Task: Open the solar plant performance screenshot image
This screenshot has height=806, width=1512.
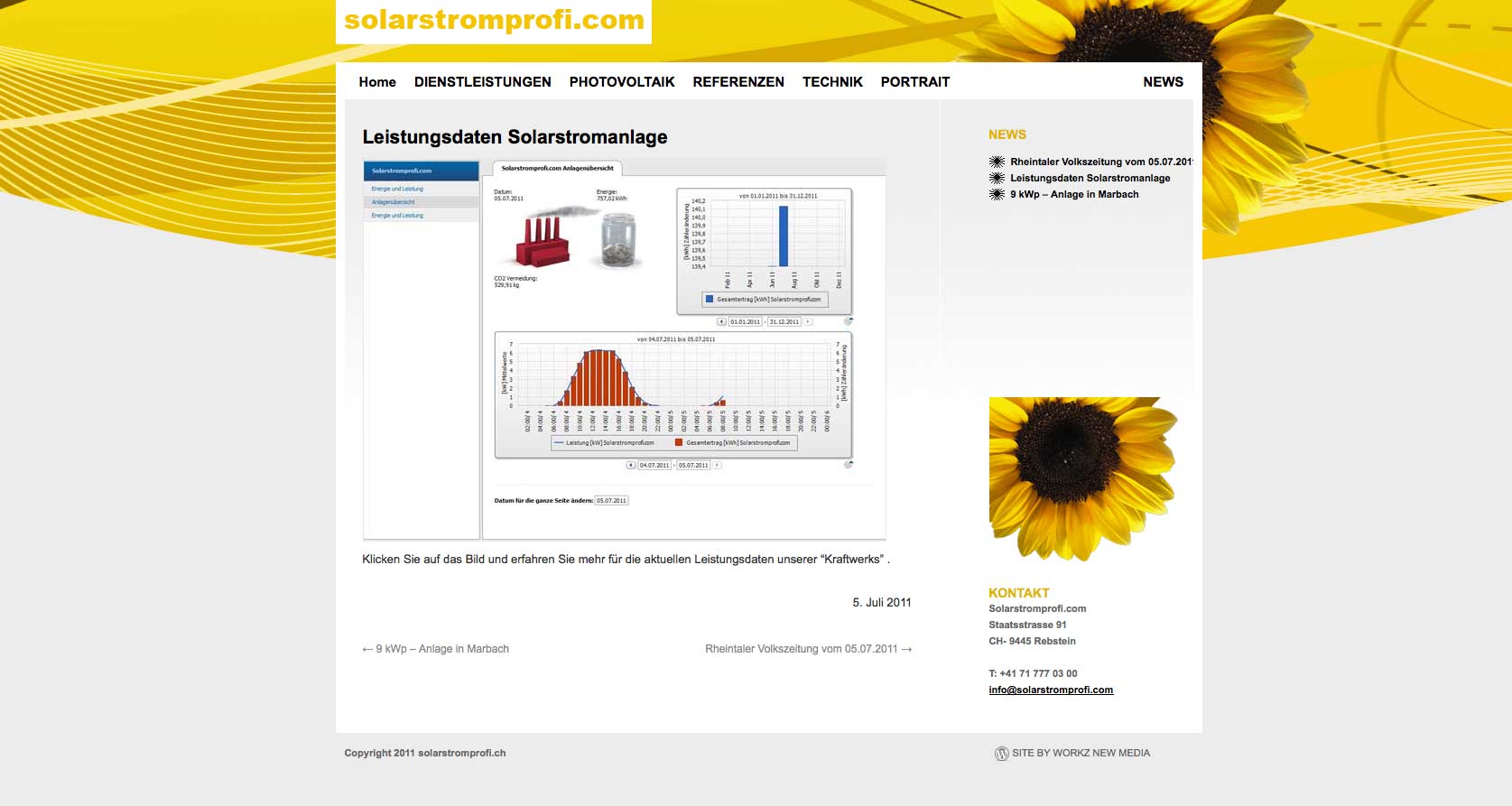Action: (624, 348)
